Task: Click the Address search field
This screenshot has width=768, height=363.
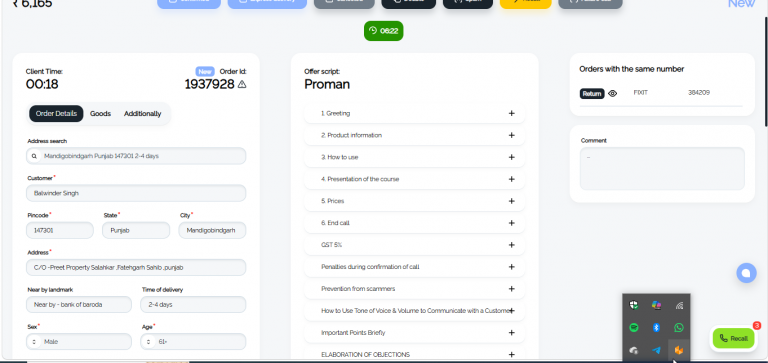Action: coord(136,156)
